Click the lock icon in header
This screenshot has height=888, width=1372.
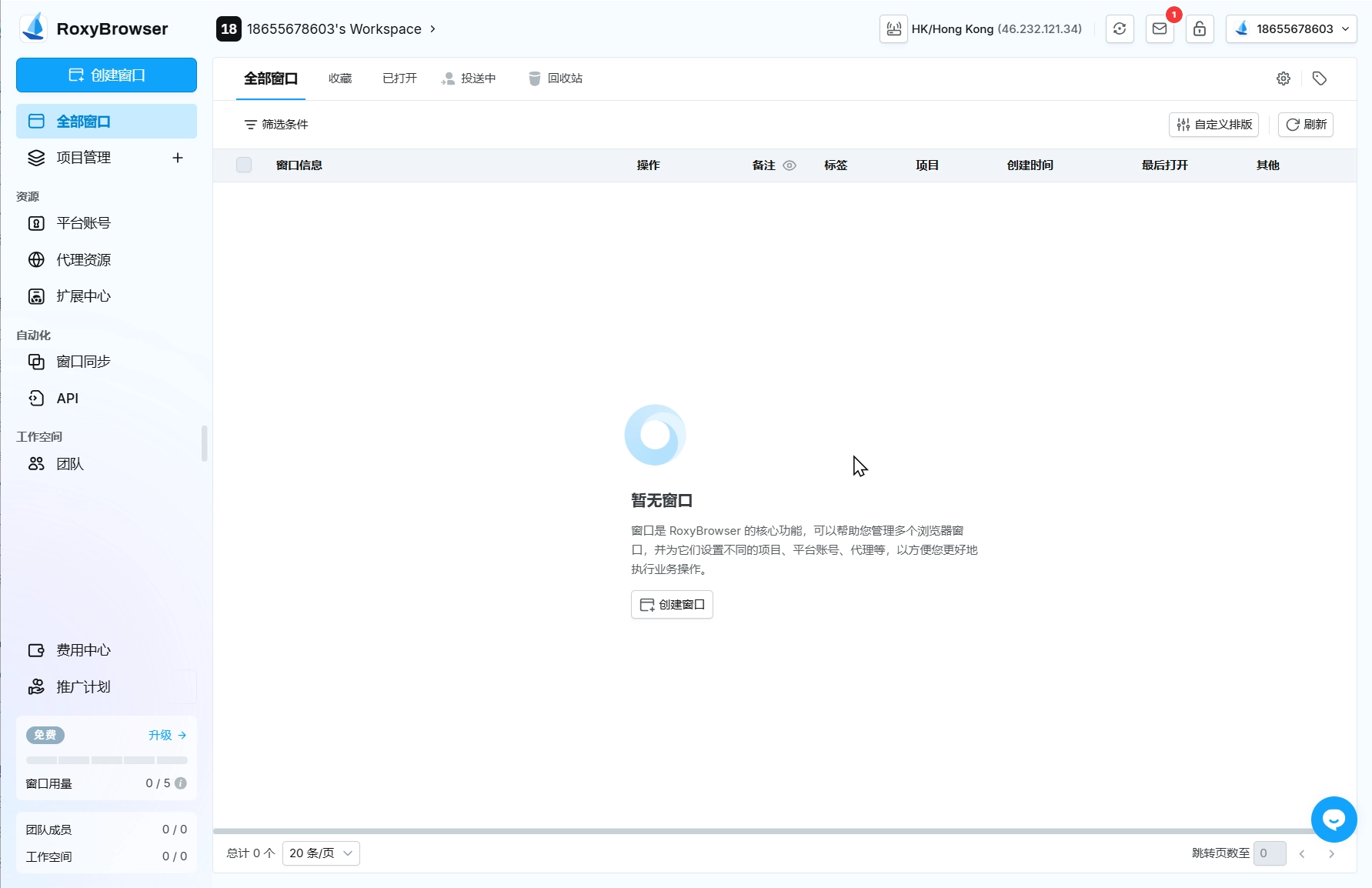[1199, 29]
